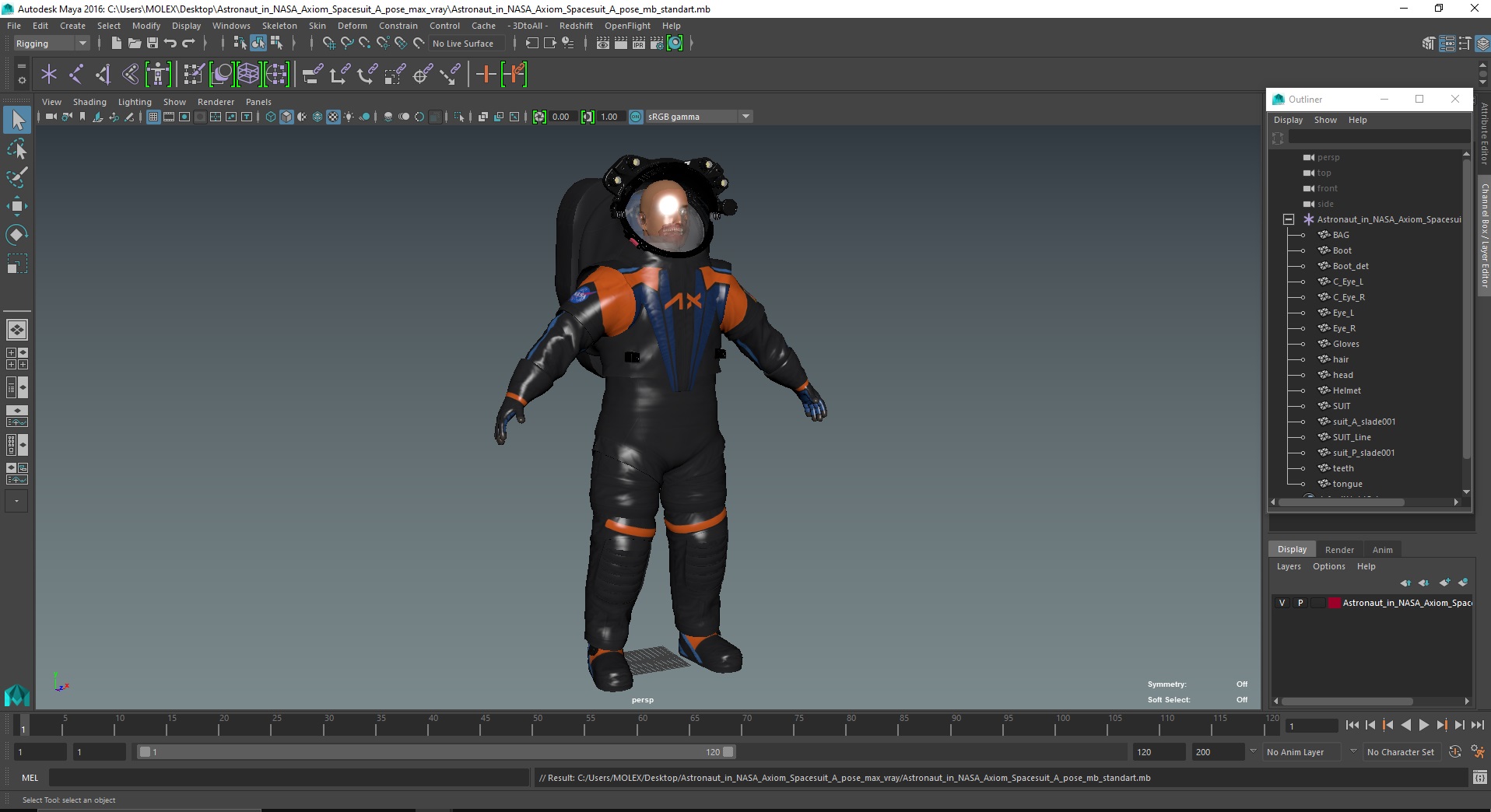Toggle the layer playback P box
The image size is (1491, 812).
(x=1300, y=603)
